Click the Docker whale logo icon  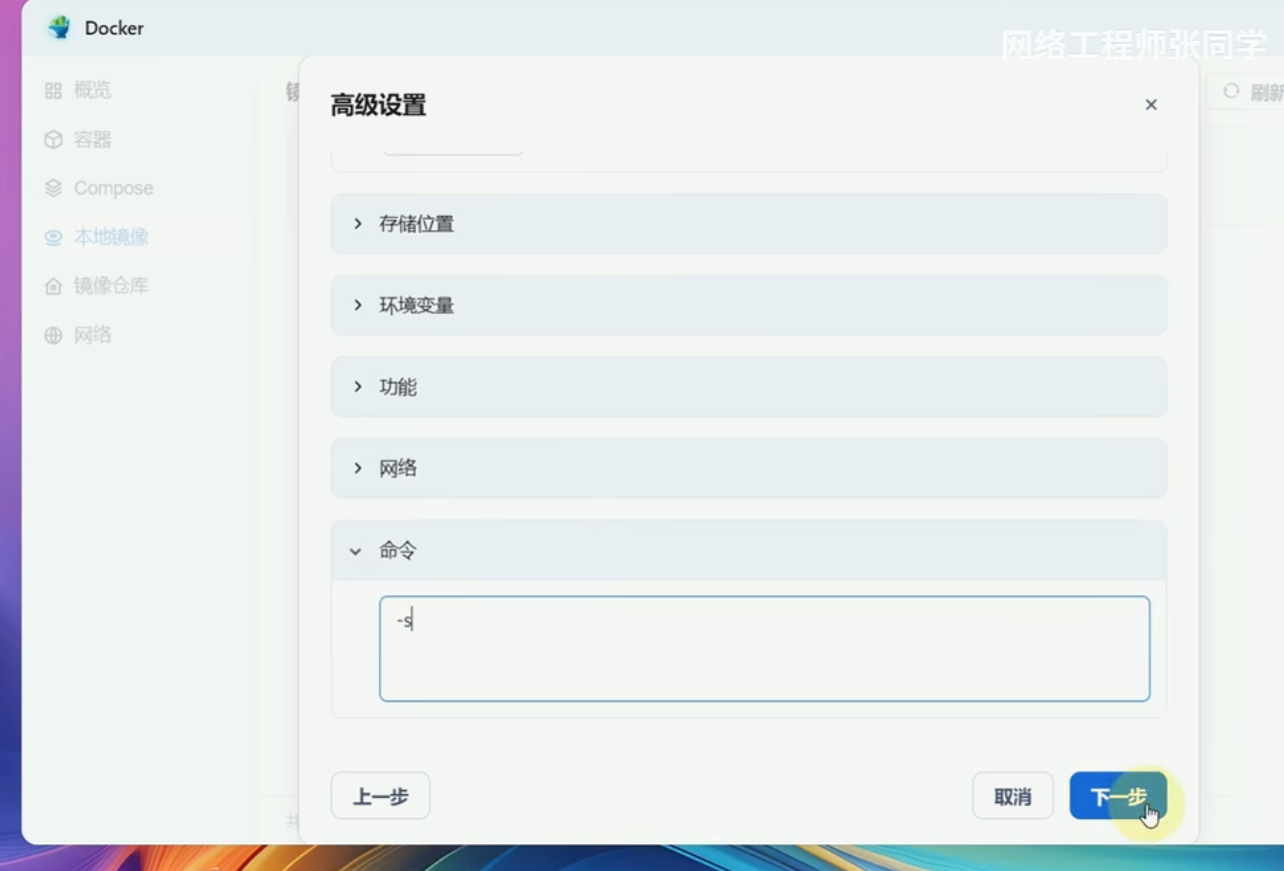click(60, 28)
